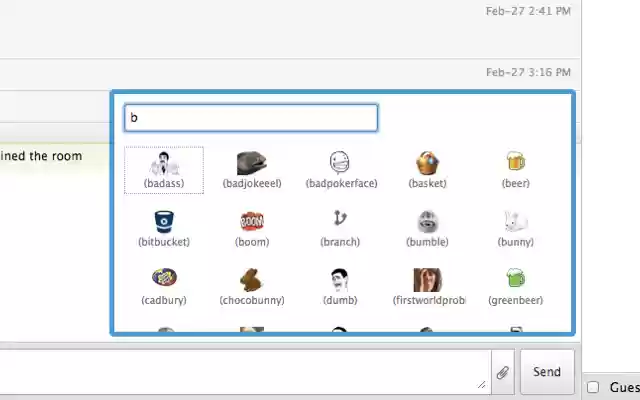Choose the (chocobunny) emoticon
Image resolution: width=640 pixels, height=400 pixels.
(x=252, y=287)
